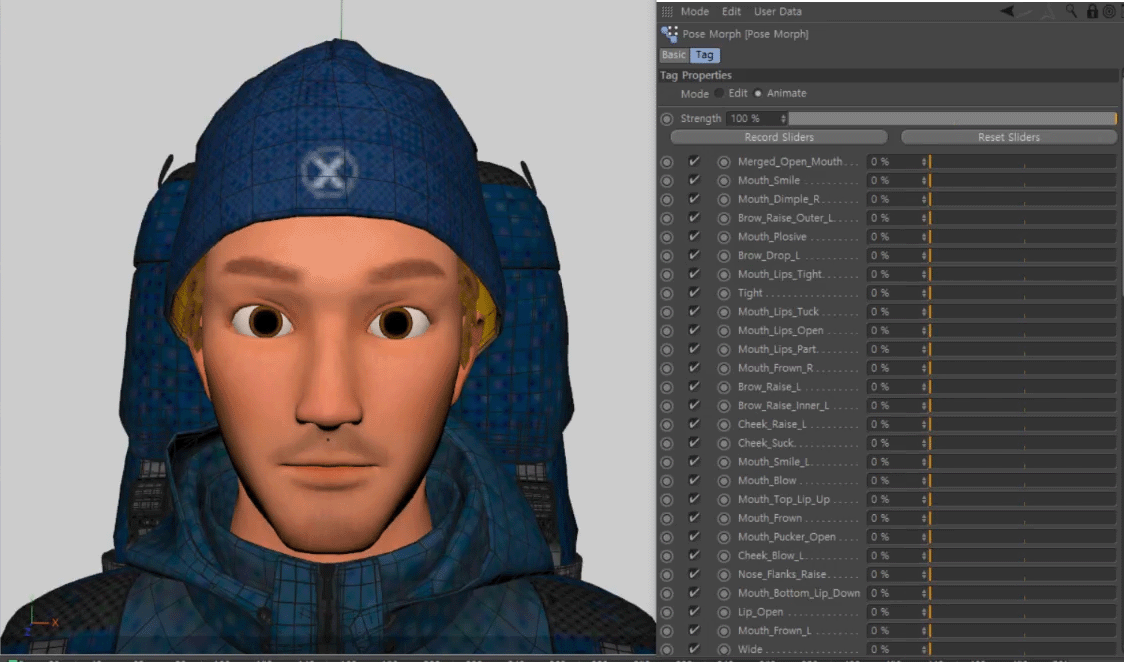Click the inner circle icon beside Mouth_Frown_R
This screenshot has width=1124, height=662.
pos(723,368)
